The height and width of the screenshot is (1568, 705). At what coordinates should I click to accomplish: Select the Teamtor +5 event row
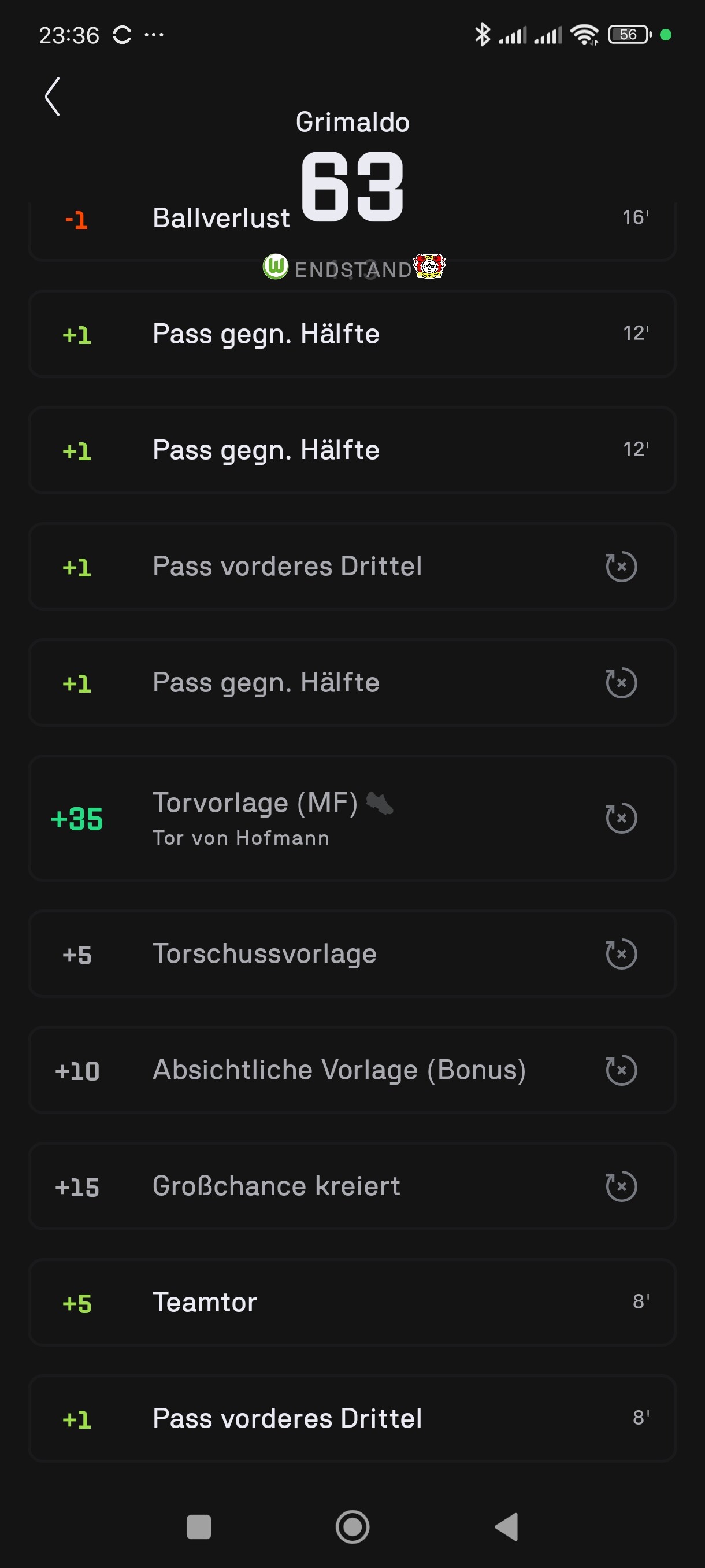coord(352,1303)
